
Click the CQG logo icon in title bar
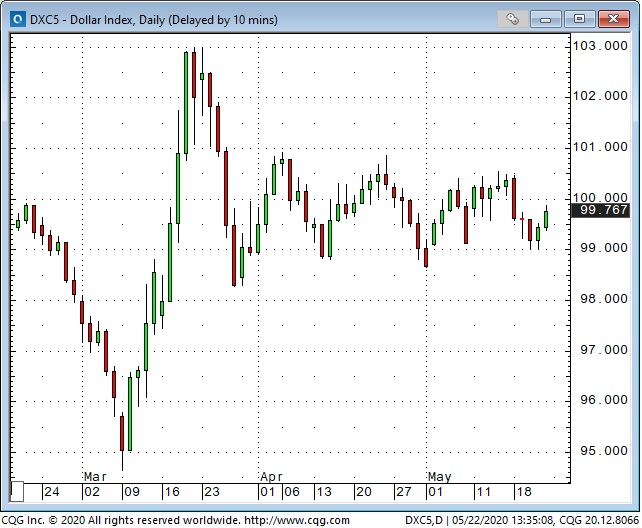tap(17, 19)
